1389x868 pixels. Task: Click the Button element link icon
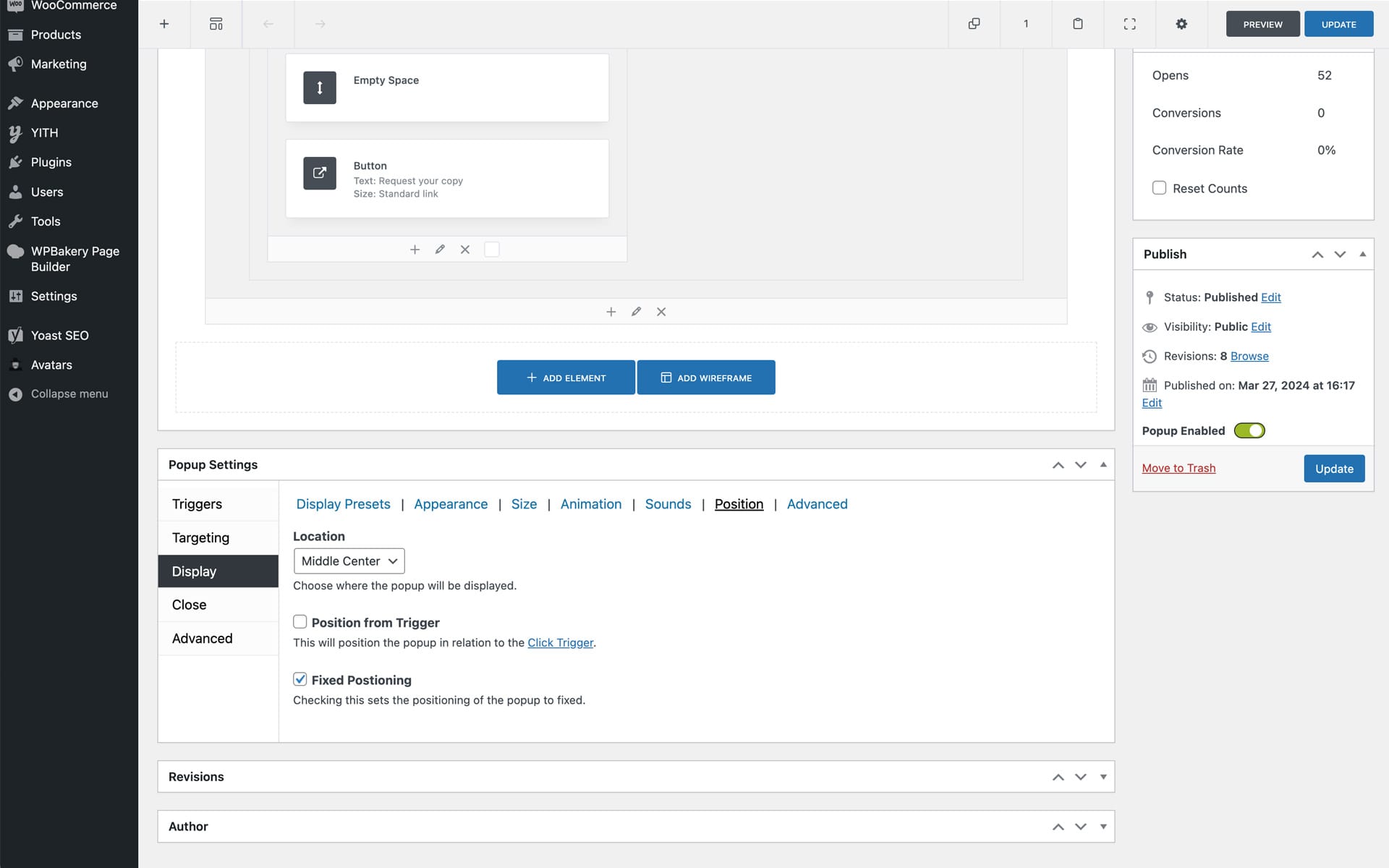pos(319,173)
